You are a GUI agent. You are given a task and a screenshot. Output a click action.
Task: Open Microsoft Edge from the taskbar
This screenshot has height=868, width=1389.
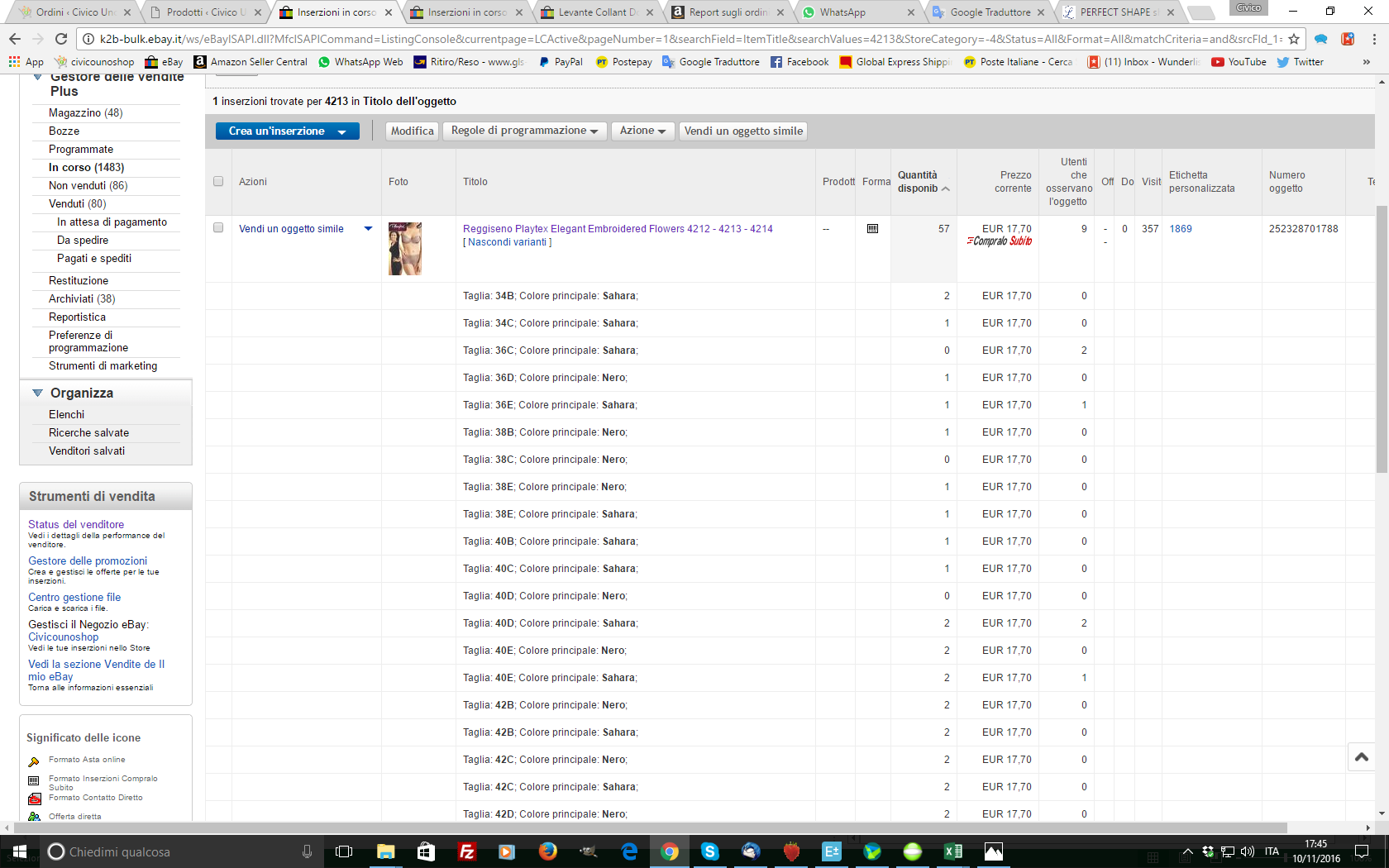tap(629, 851)
